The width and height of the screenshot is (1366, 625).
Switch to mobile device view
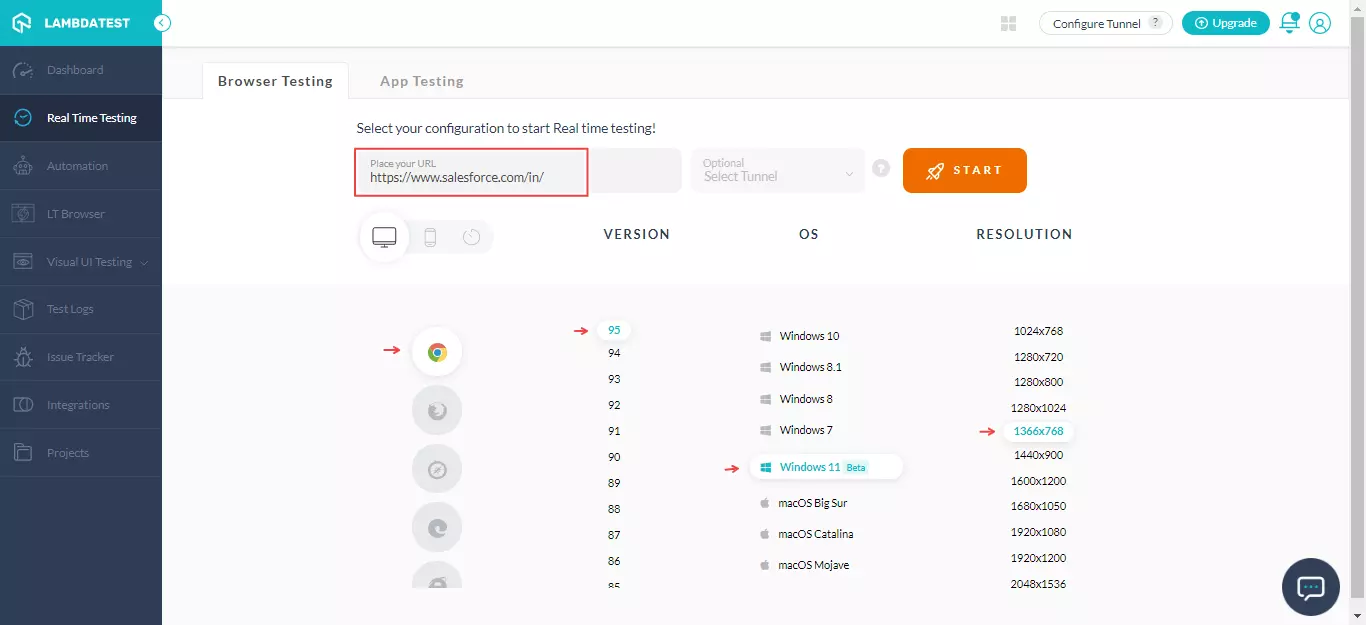tap(430, 237)
